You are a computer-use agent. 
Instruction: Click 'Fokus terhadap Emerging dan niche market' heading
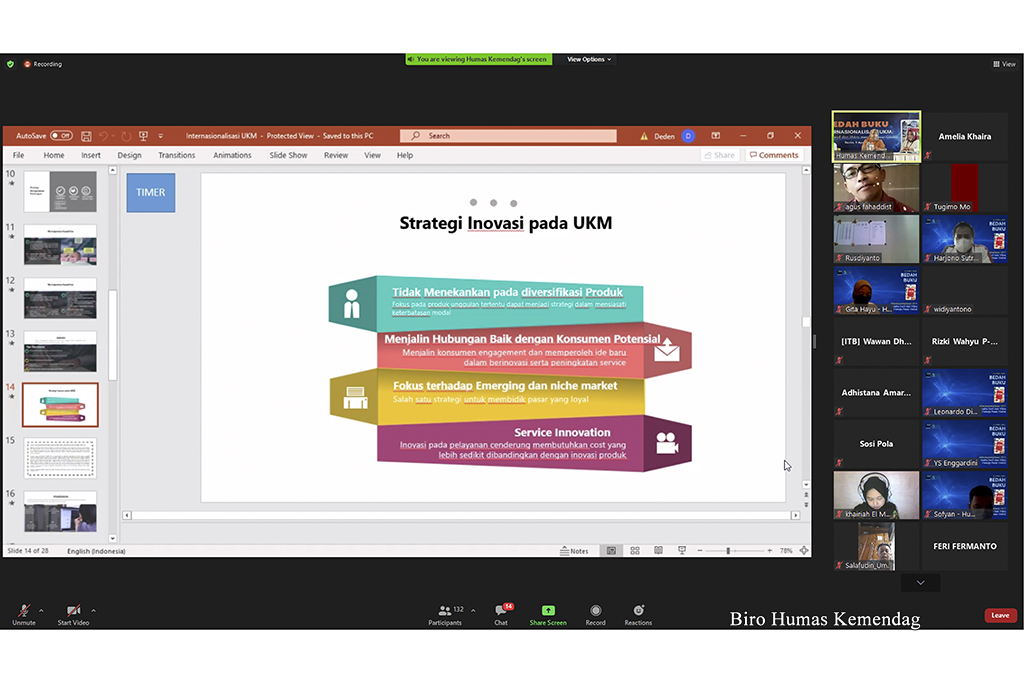coord(505,385)
